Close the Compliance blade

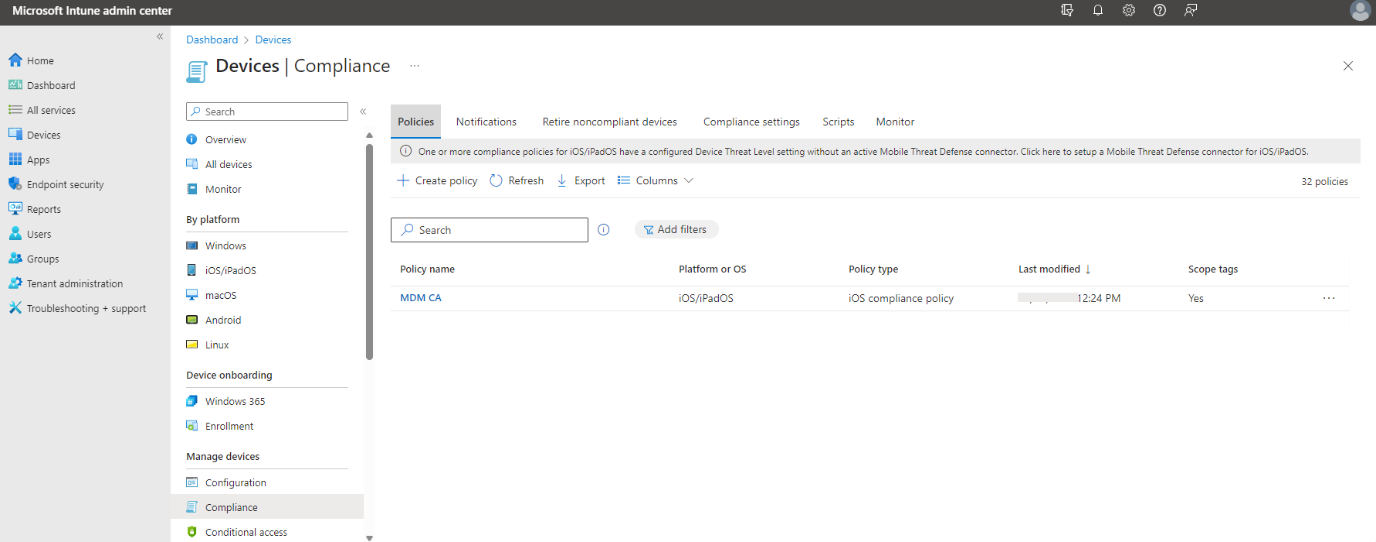click(1348, 66)
